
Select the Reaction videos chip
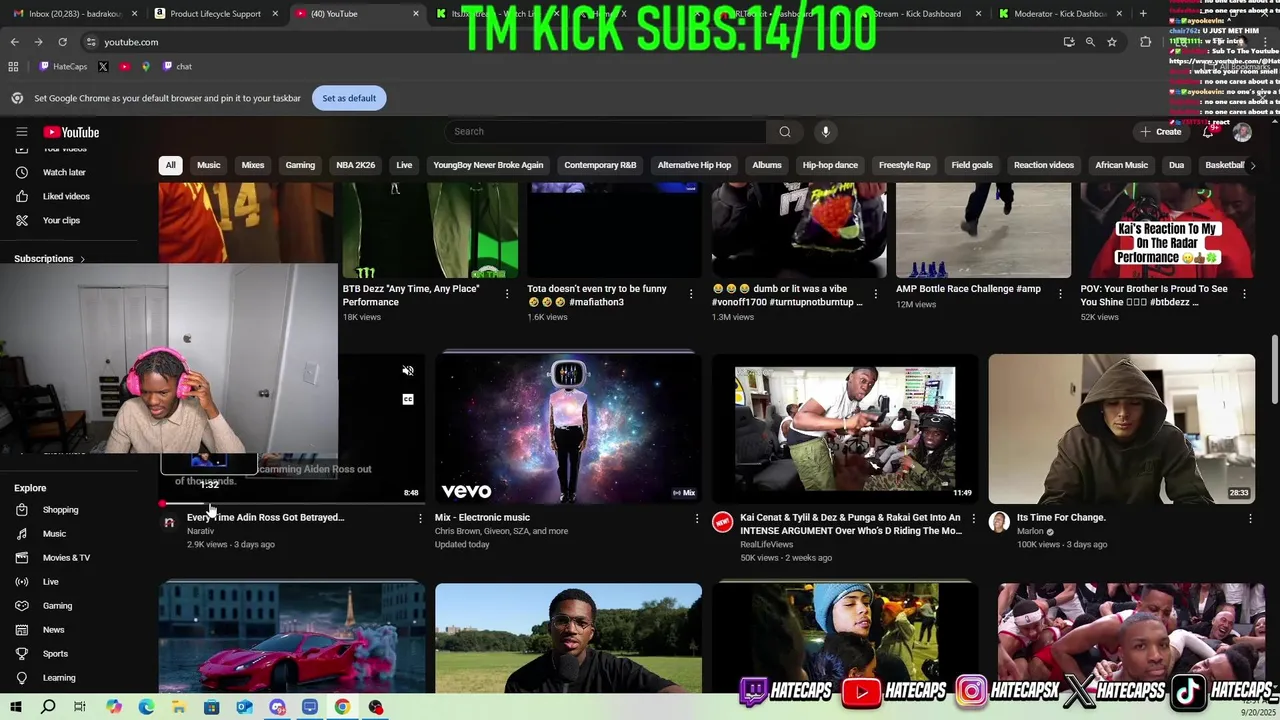pyautogui.click(x=1043, y=165)
